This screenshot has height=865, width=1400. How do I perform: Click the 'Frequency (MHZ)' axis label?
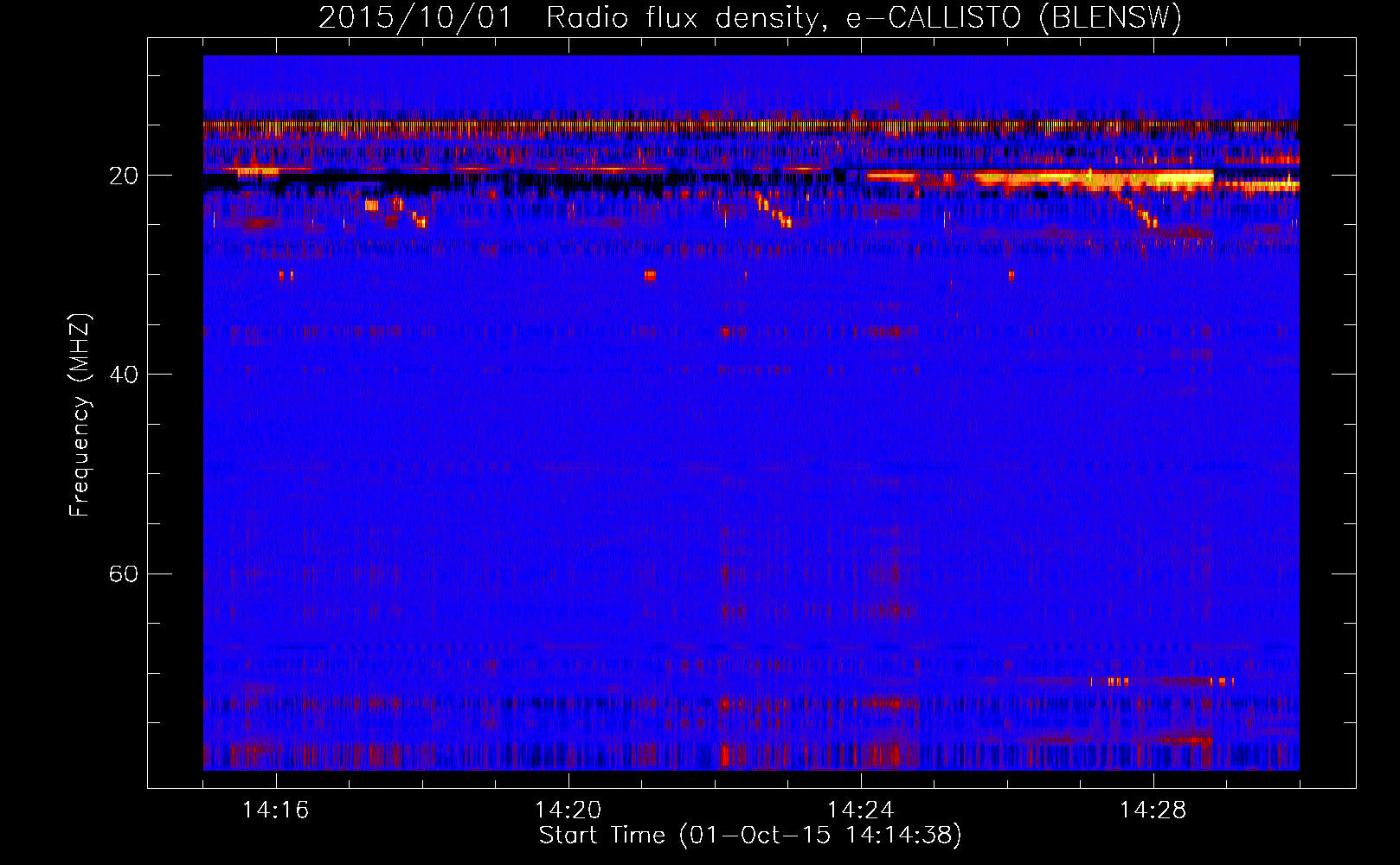click(80, 415)
